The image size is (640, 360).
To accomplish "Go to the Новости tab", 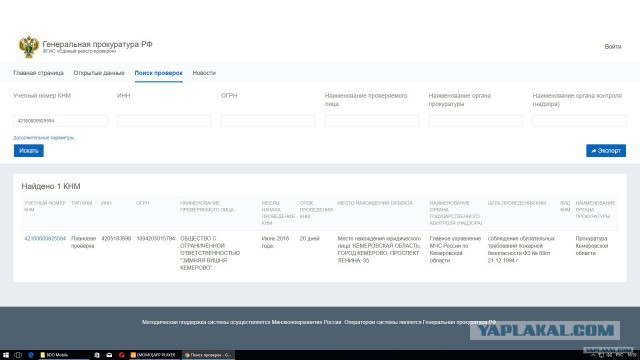I will pos(204,73).
